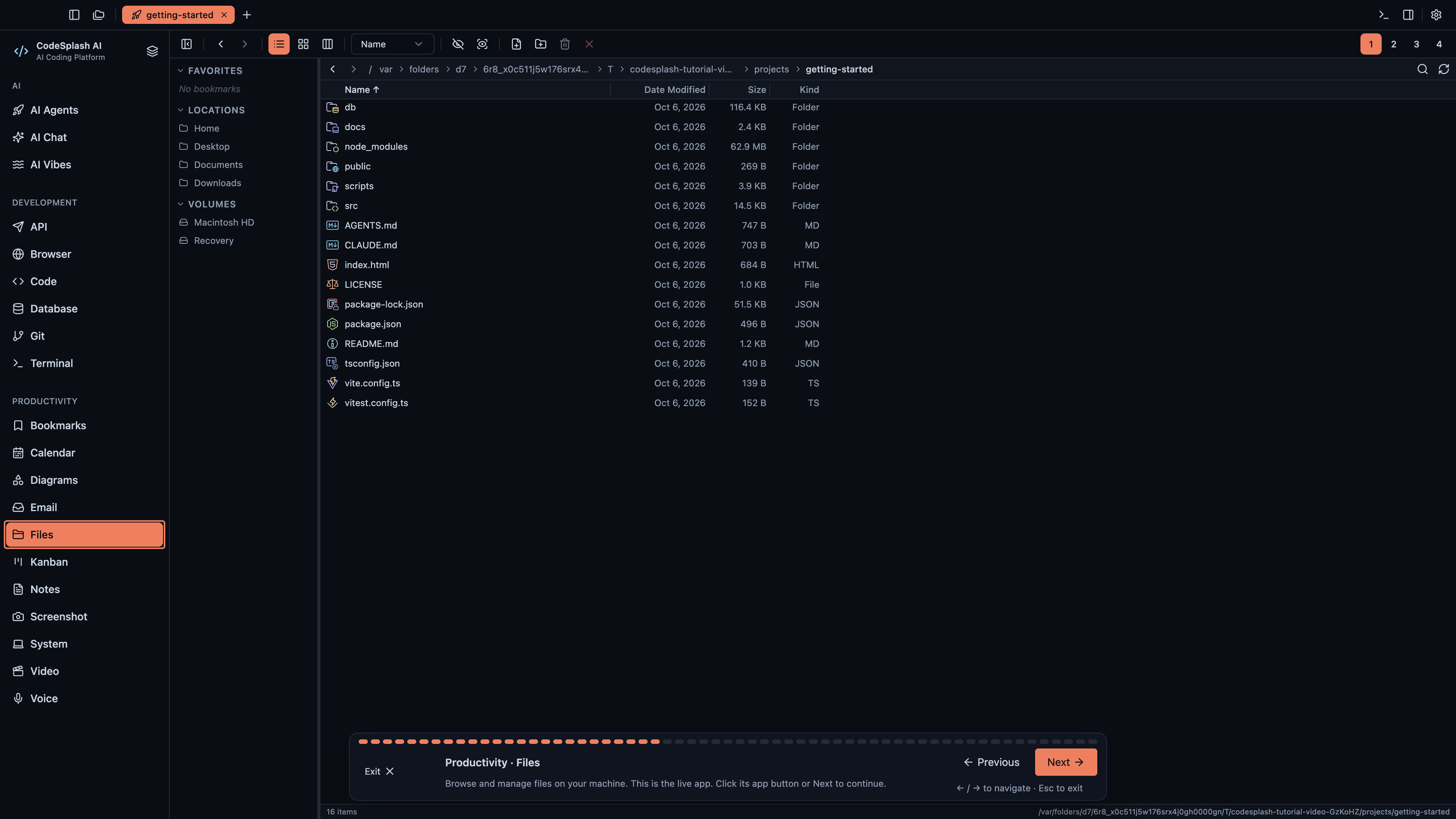
Task: Launch the Database app from sidebar
Action: (84, 309)
